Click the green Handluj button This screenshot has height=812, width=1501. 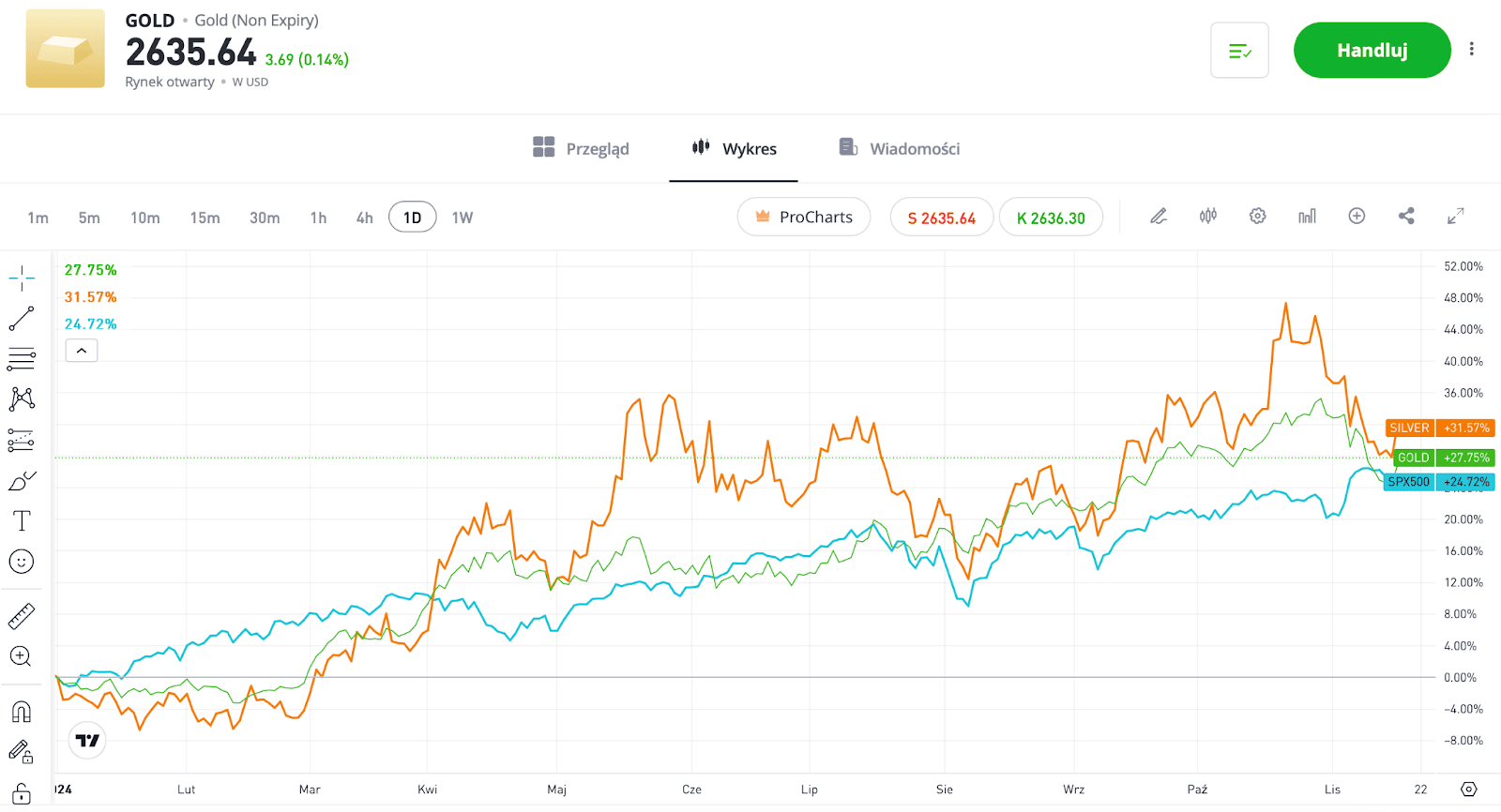coord(1372,51)
